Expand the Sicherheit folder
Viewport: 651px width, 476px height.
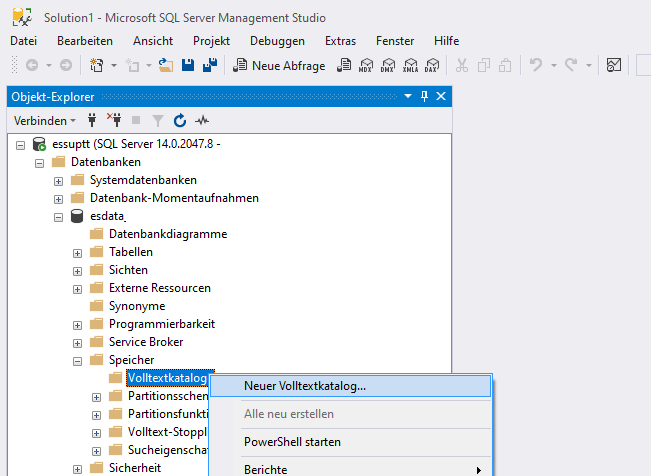[78, 469]
